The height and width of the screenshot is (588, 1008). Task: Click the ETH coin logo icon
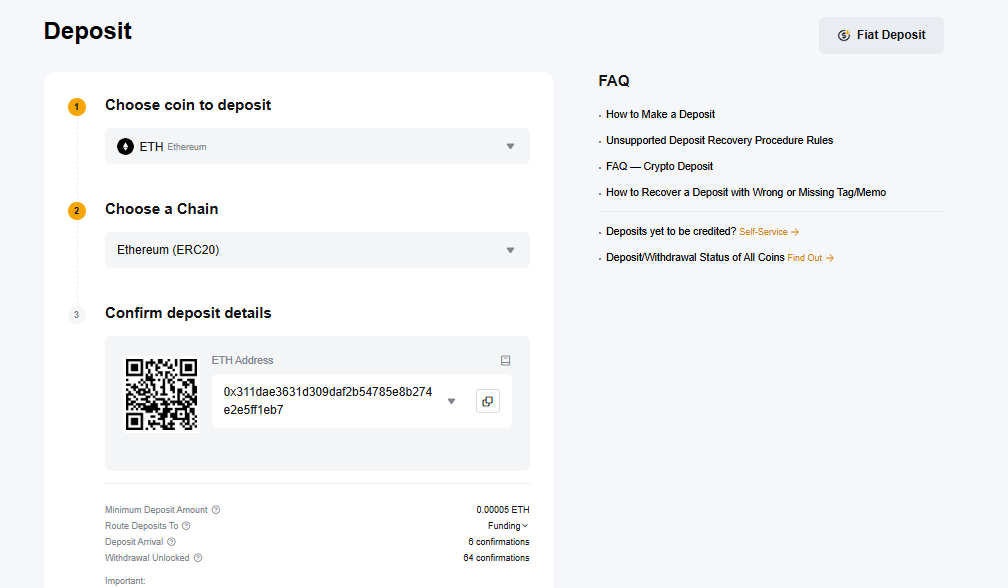[x=125, y=146]
